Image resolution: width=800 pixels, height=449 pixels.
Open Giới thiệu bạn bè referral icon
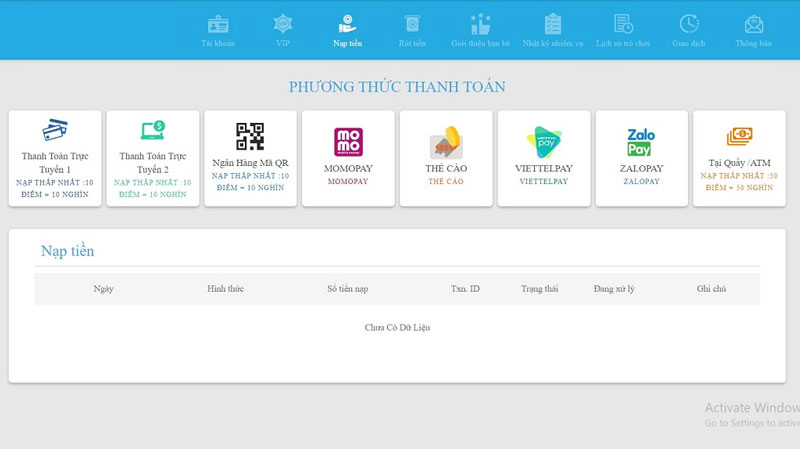(480, 24)
